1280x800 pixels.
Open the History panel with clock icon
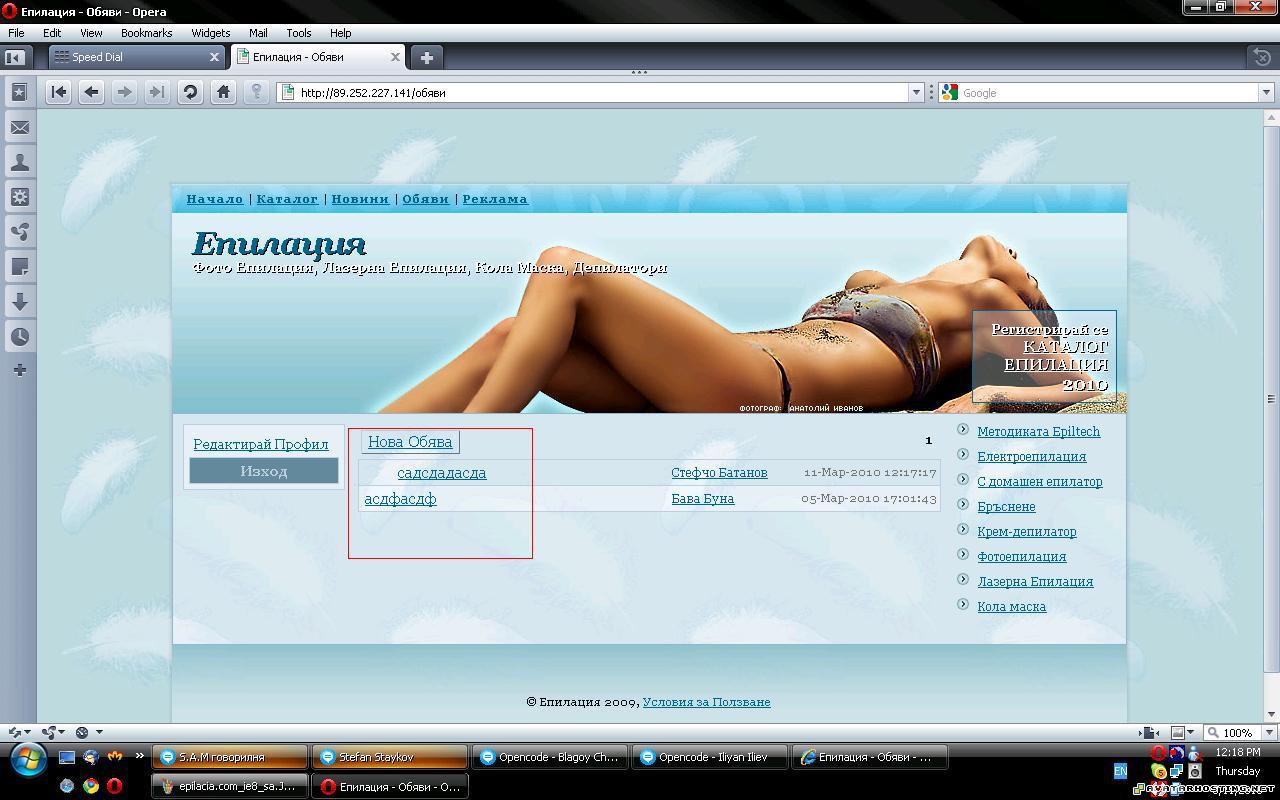pyautogui.click(x=20, y=336)
